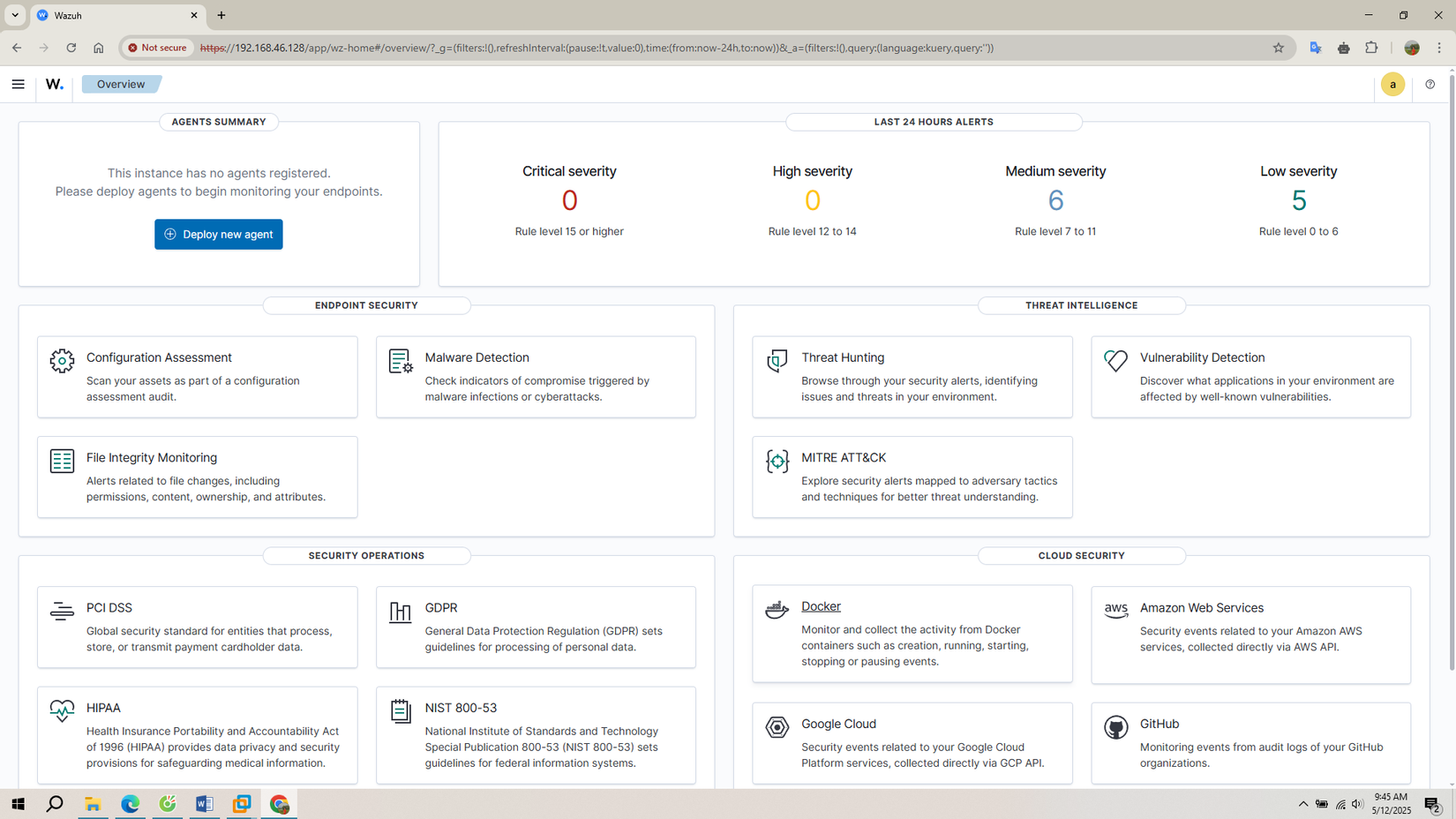This screenshot has height=819, width=1456.
Task: Switch to the Wazuh browser tab
Action: tap(115, 15)
